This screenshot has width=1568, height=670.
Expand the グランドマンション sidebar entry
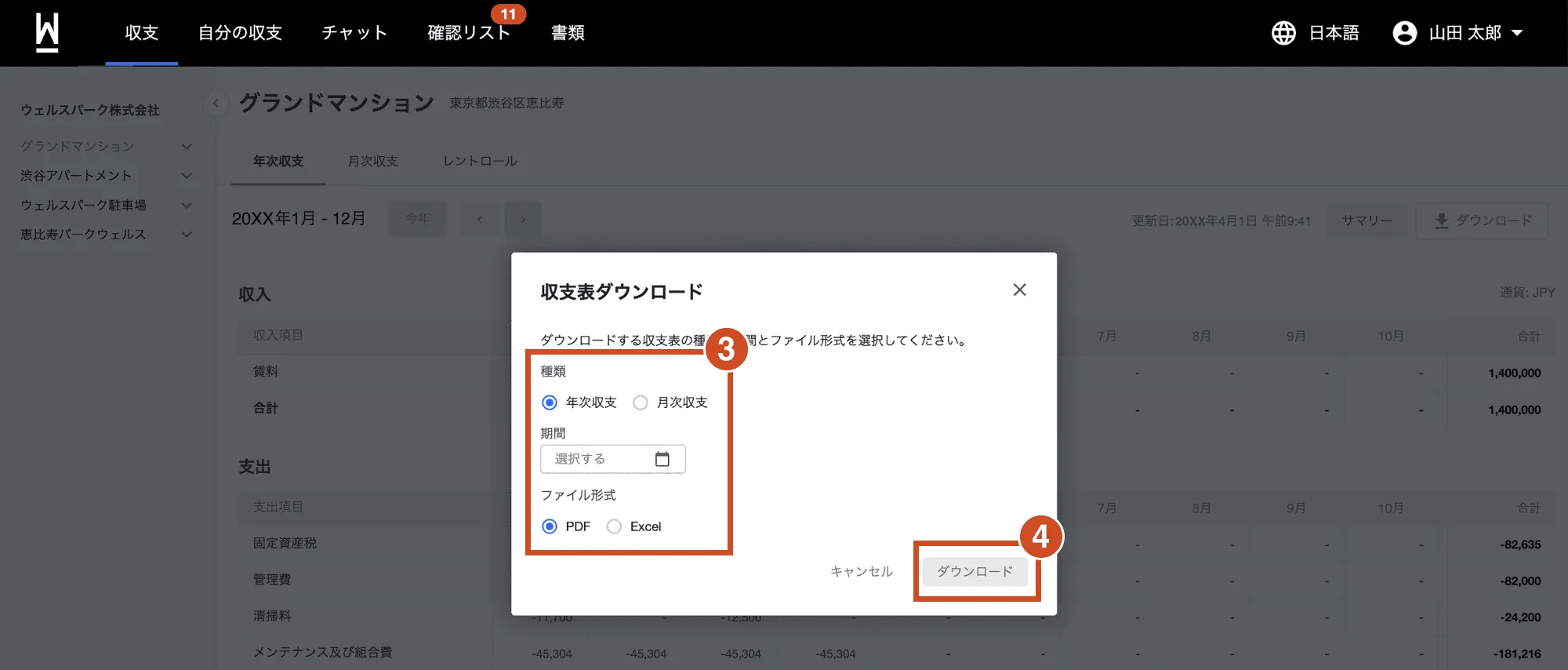(187, 147)
